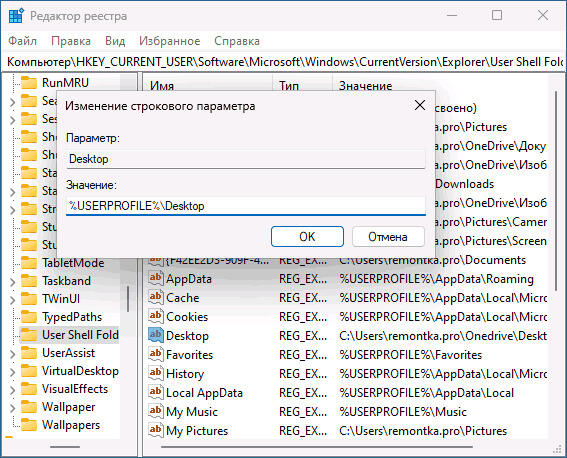Viewport: 567px width, 458px height.
Task: Select the TypedPaths key in tree
Action: click(72, 317)
